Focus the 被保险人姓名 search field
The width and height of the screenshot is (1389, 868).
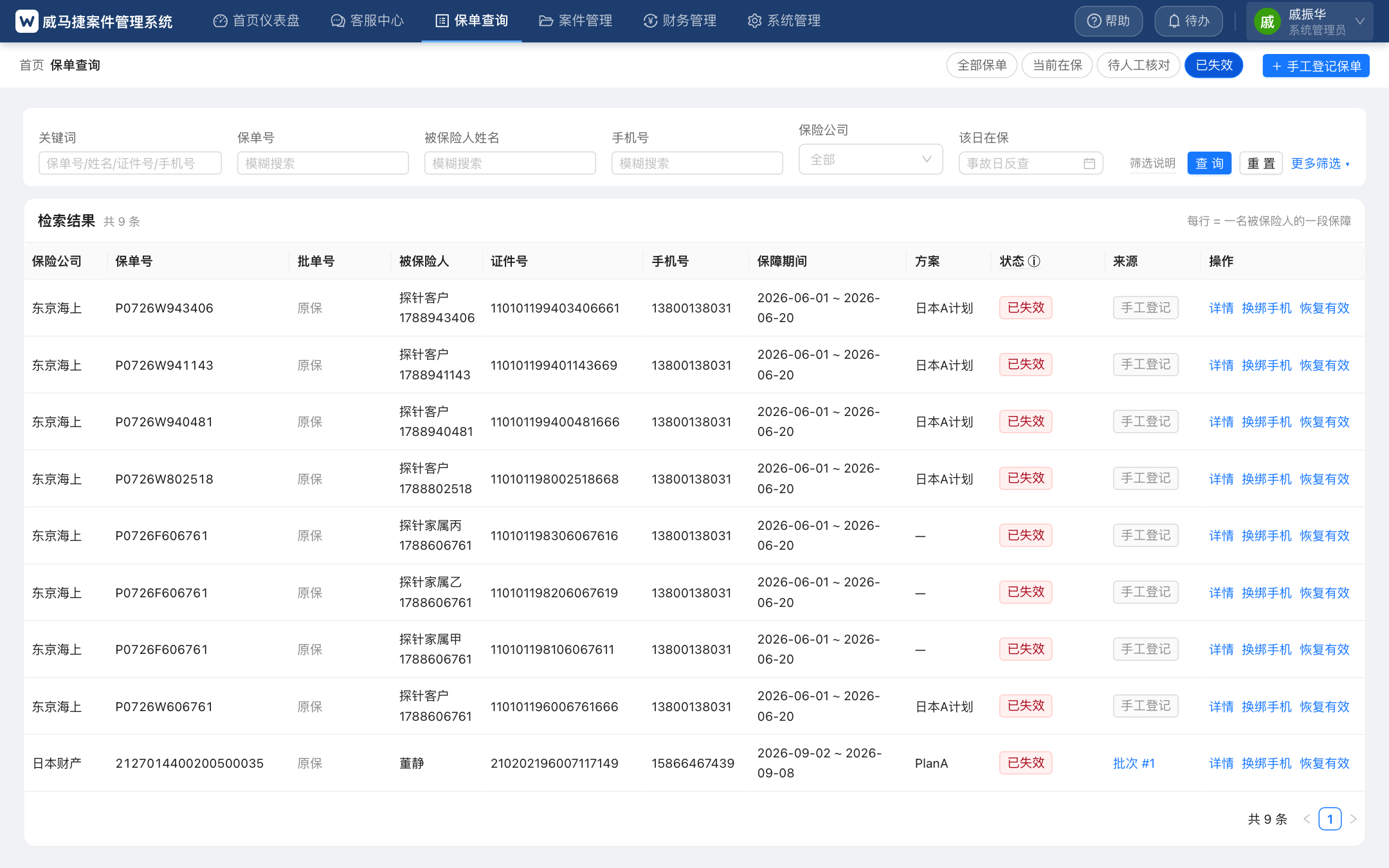pyautogui.click(x=510, y=163)
